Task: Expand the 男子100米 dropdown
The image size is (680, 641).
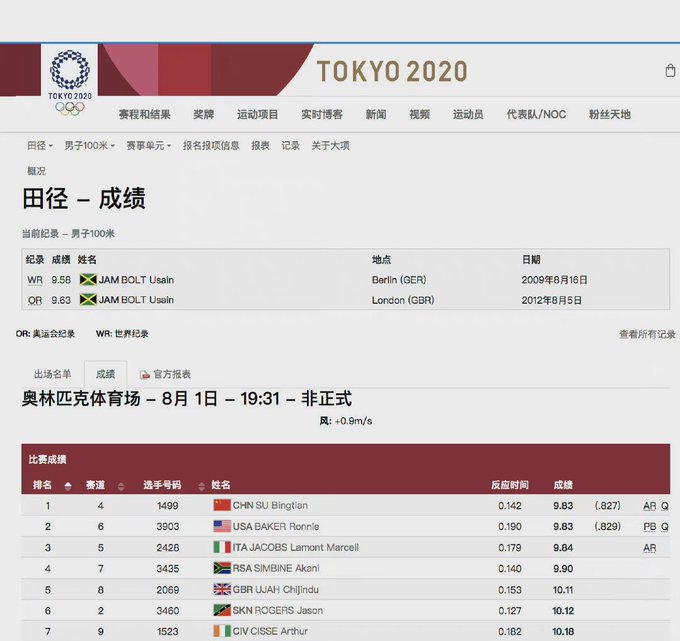Action: (90, 146)
